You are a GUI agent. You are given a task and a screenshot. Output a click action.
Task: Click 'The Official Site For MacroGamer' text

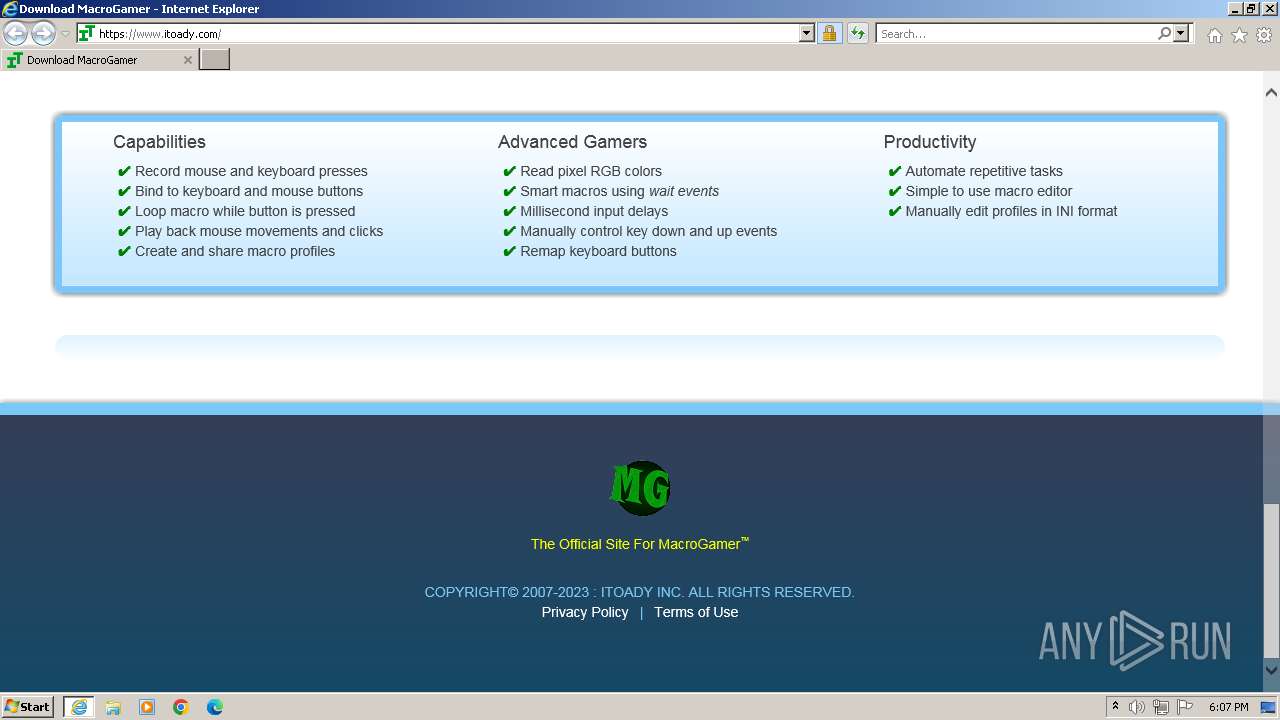(640, 544)
